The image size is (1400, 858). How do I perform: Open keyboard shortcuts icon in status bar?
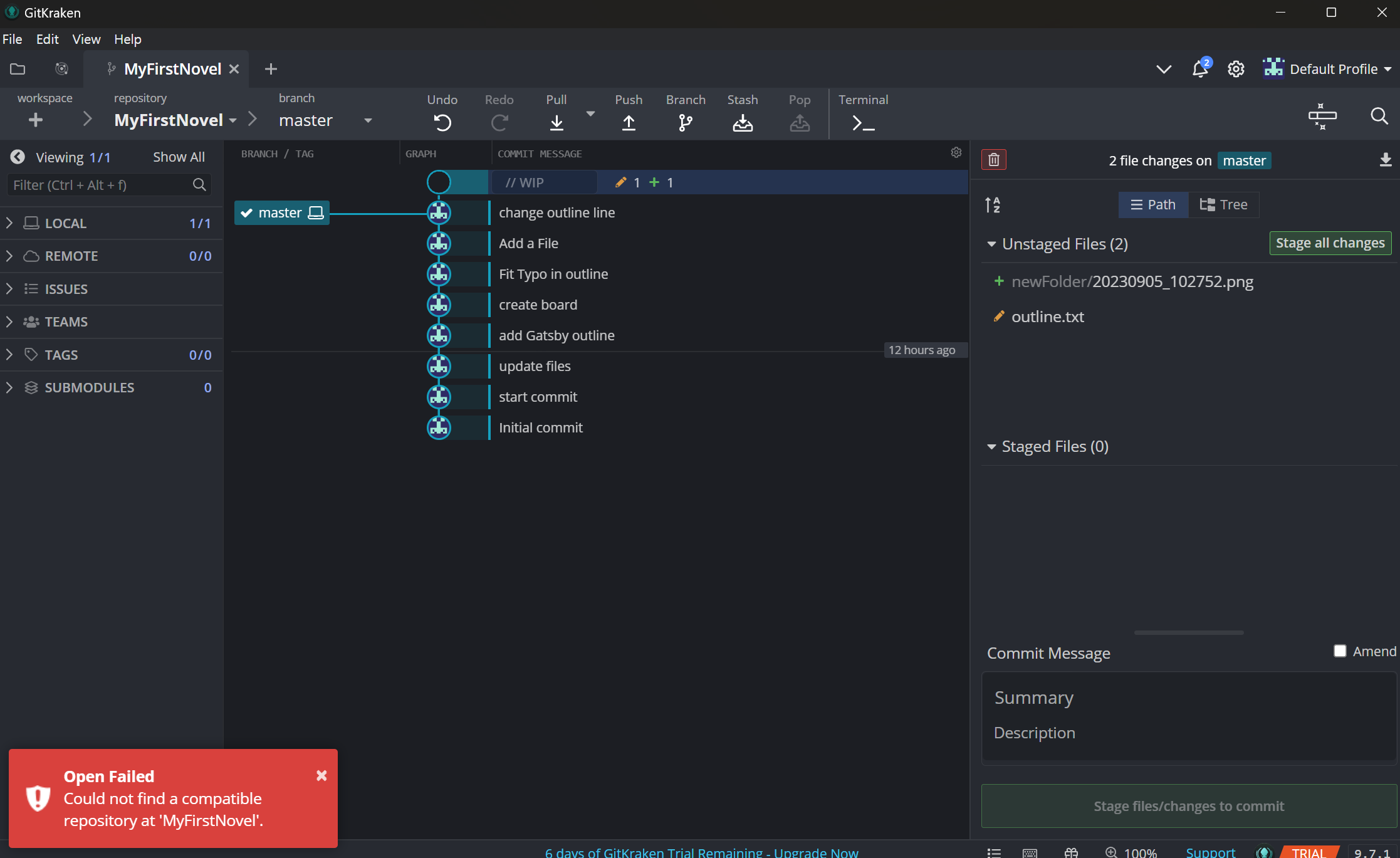pyautogui.click(x=1030, y=852)
